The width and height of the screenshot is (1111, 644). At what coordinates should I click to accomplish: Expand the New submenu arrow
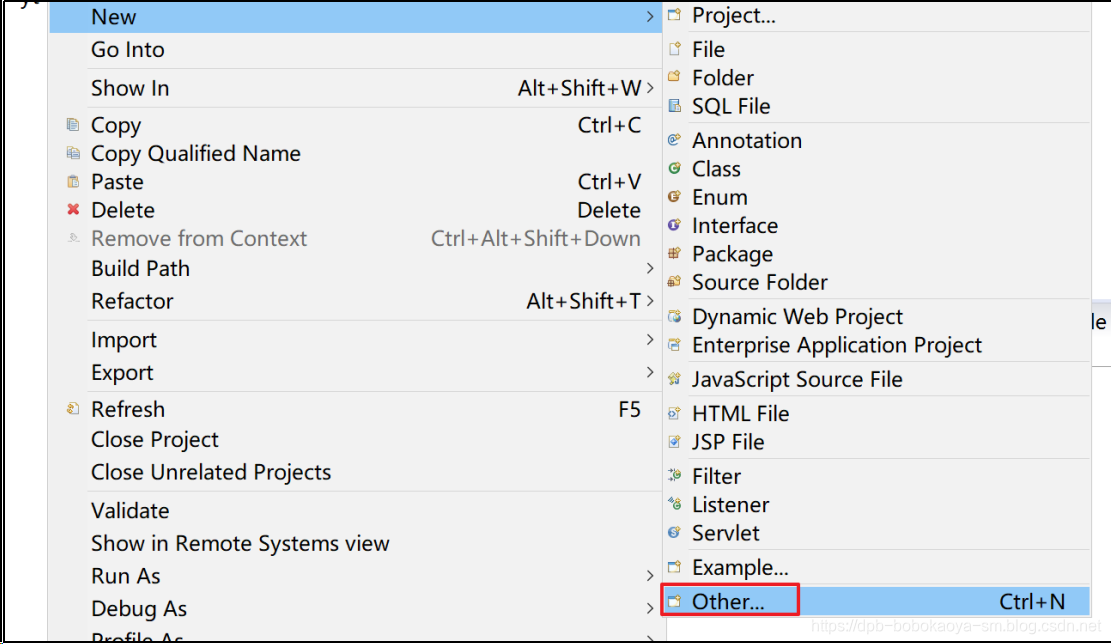650,16
